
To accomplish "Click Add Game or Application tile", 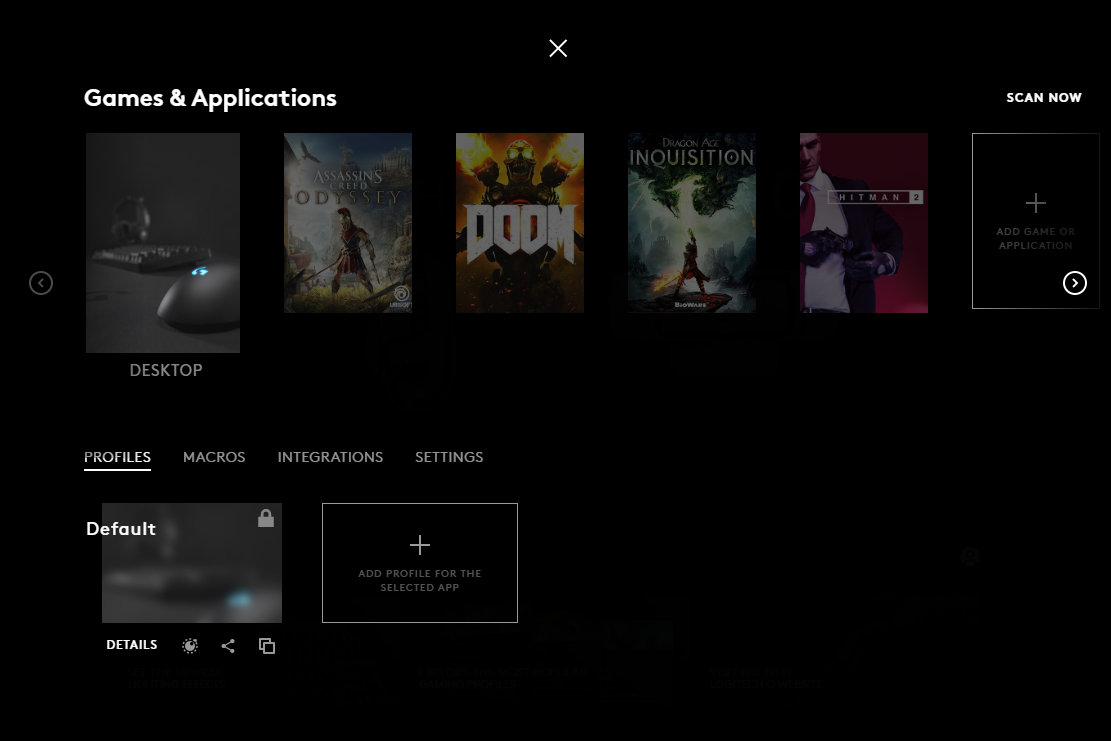I will click(x=1035, y=221).
